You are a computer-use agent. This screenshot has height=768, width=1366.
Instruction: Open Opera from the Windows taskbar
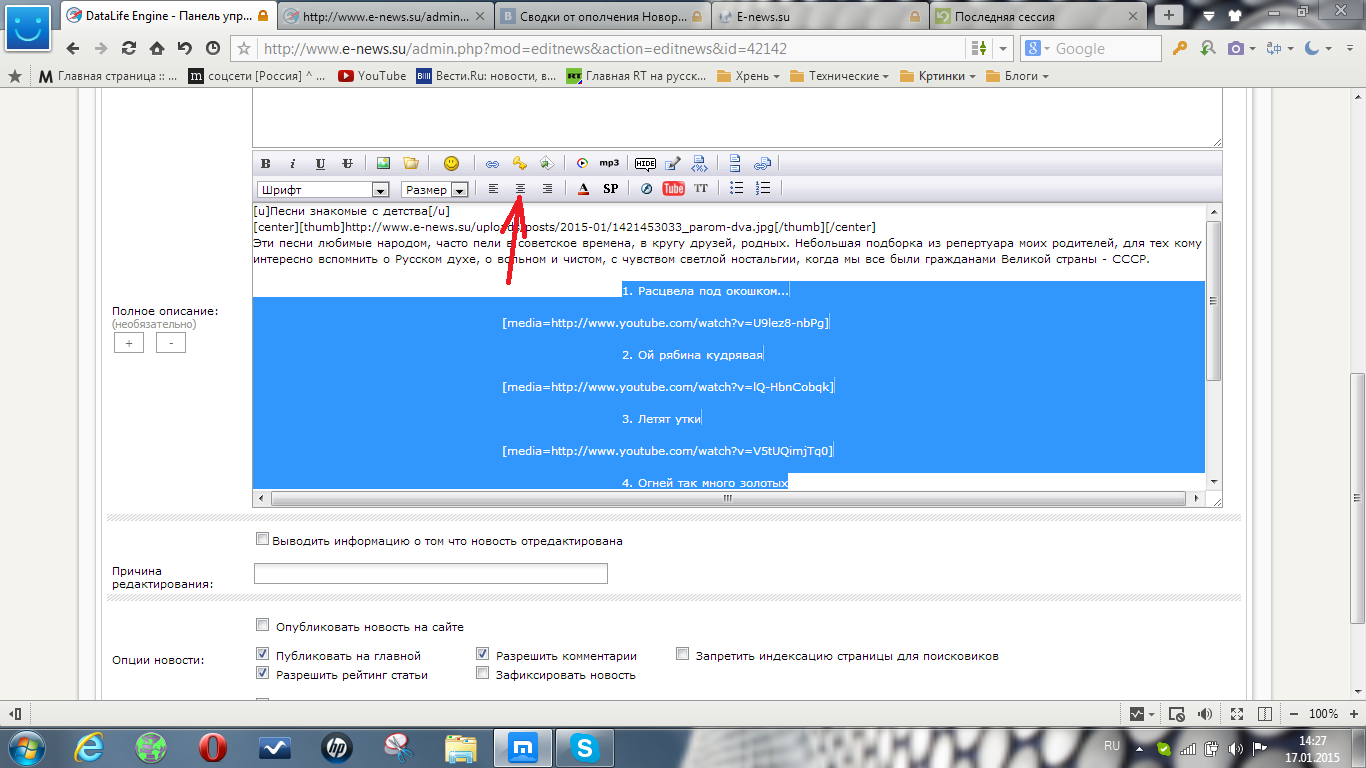[213, 747]
